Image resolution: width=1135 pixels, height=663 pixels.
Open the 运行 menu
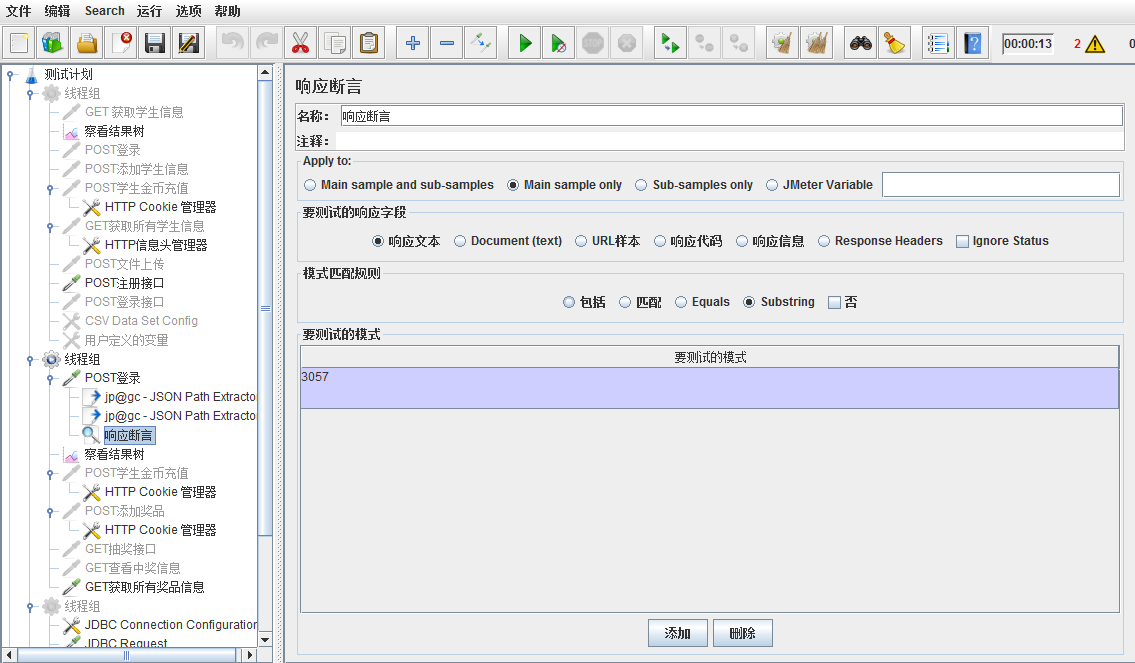coord(149,11)
